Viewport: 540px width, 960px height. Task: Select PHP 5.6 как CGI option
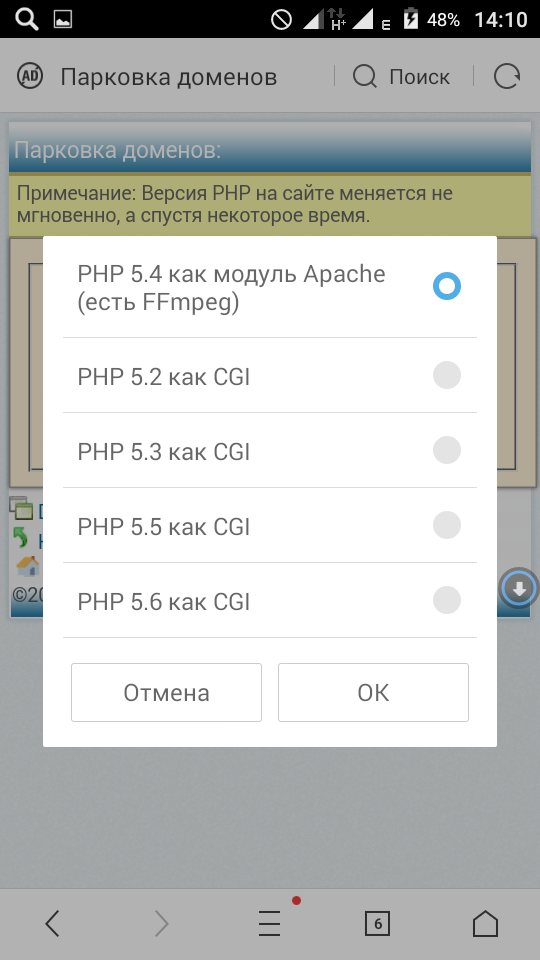tap(270, 601)
